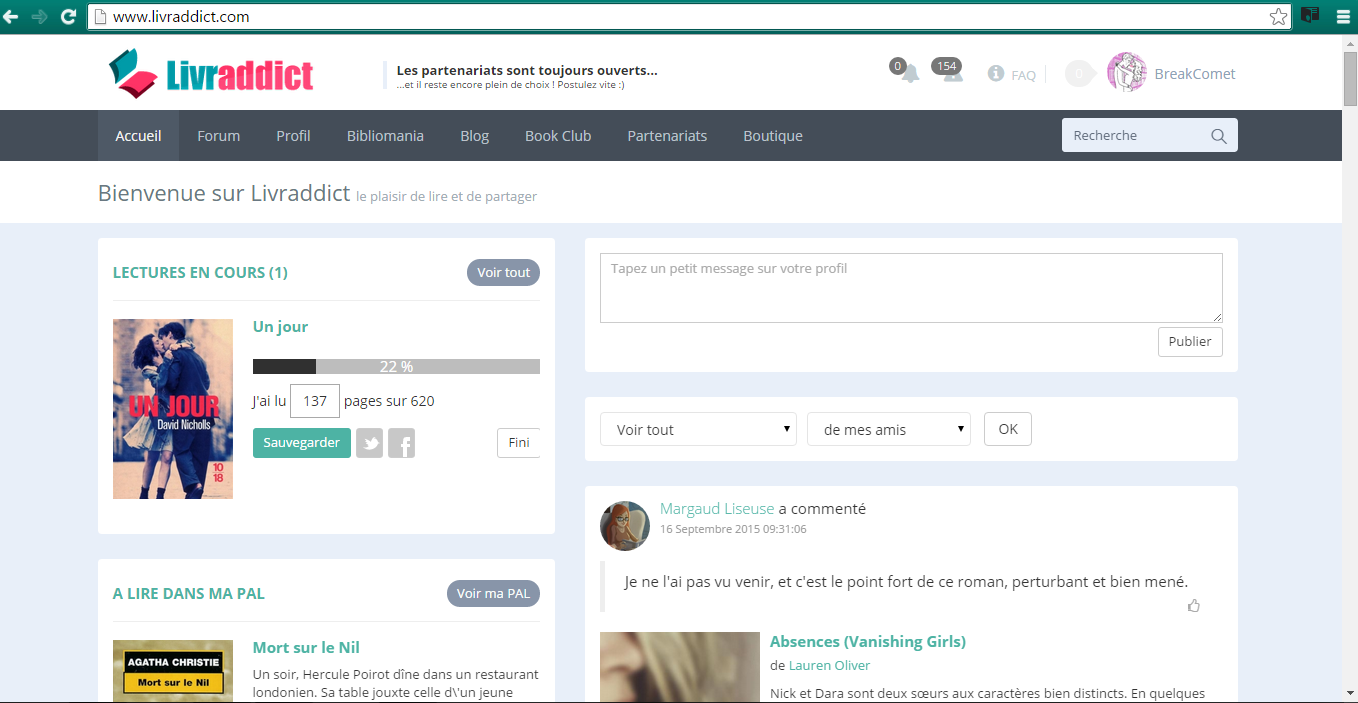Click the timestamp '16 Septembre 2015 09:31:06'
Screen dimensions: 1358x703
click(733, 529)
